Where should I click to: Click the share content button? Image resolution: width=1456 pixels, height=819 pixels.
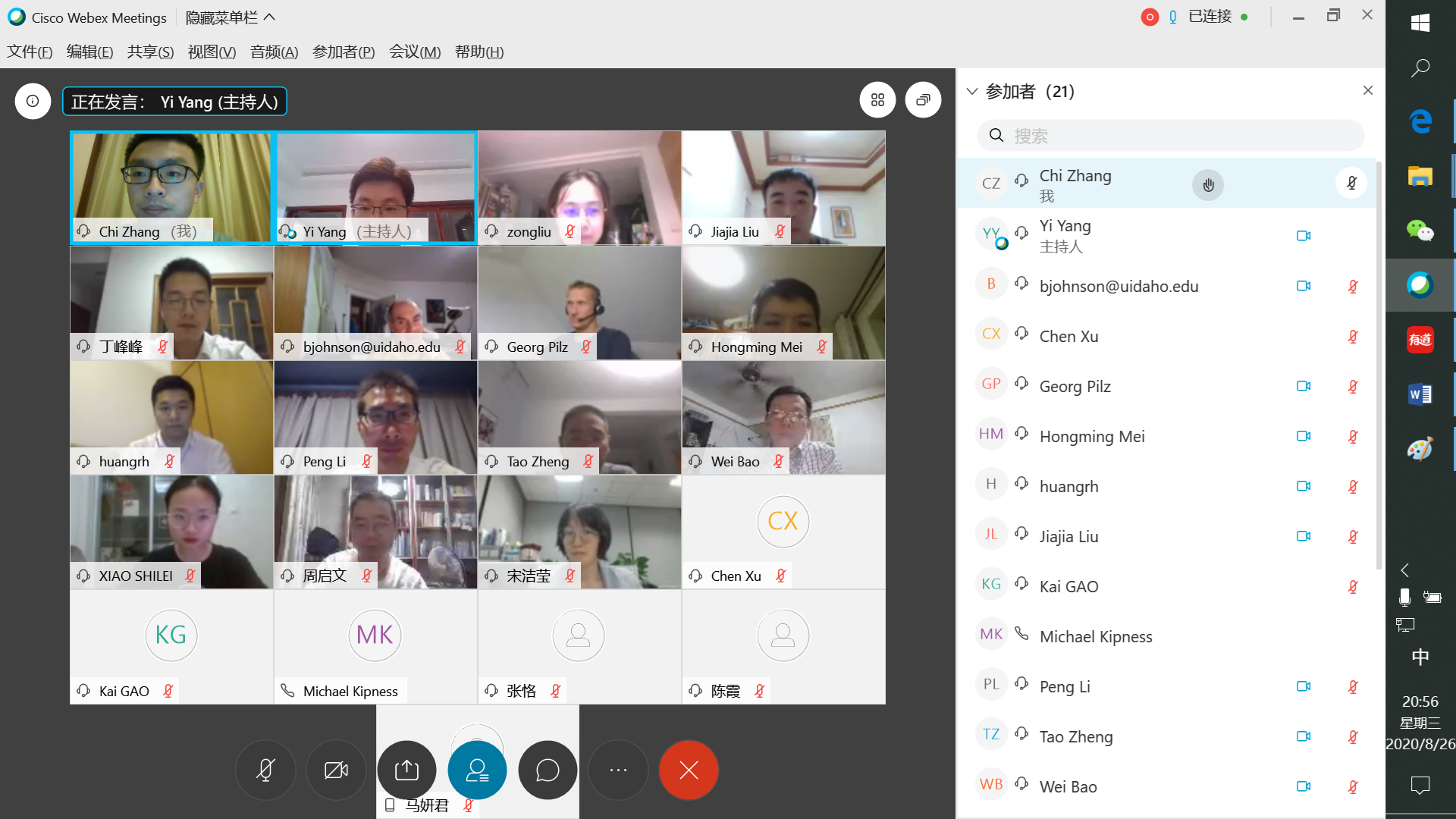[406, 770]
